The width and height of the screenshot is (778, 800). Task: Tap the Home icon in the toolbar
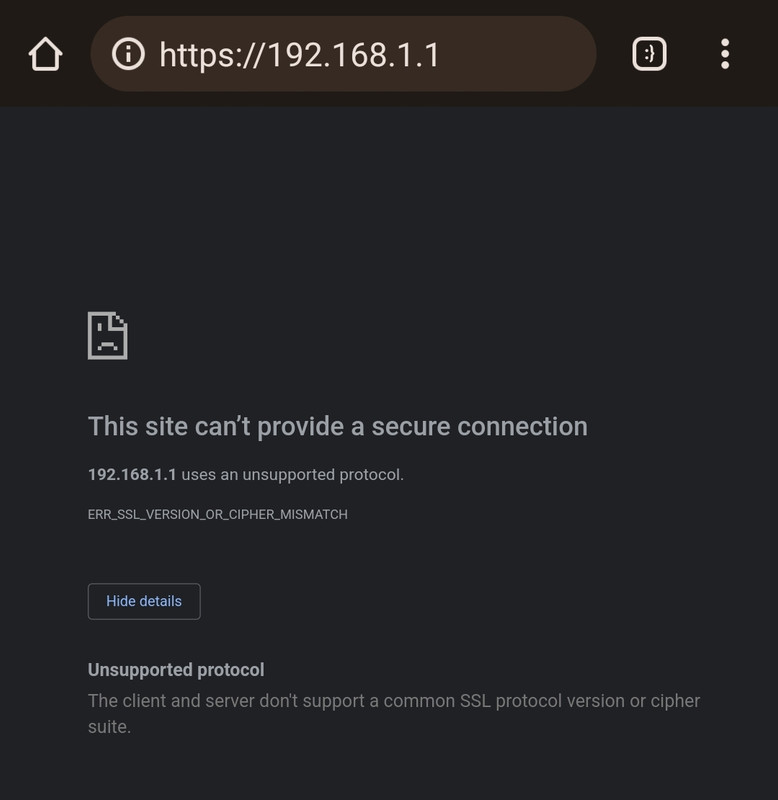pos(46,54)
